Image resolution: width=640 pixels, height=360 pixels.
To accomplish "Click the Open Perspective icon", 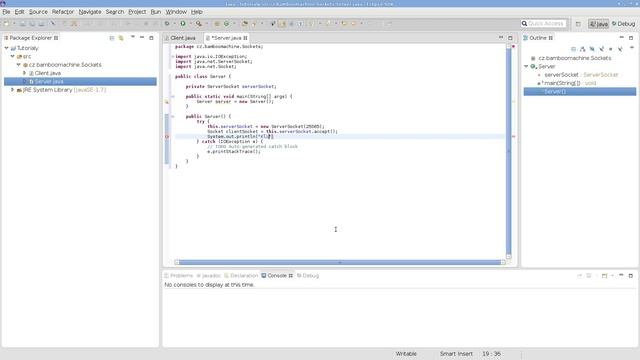I will tap(578, 24).
